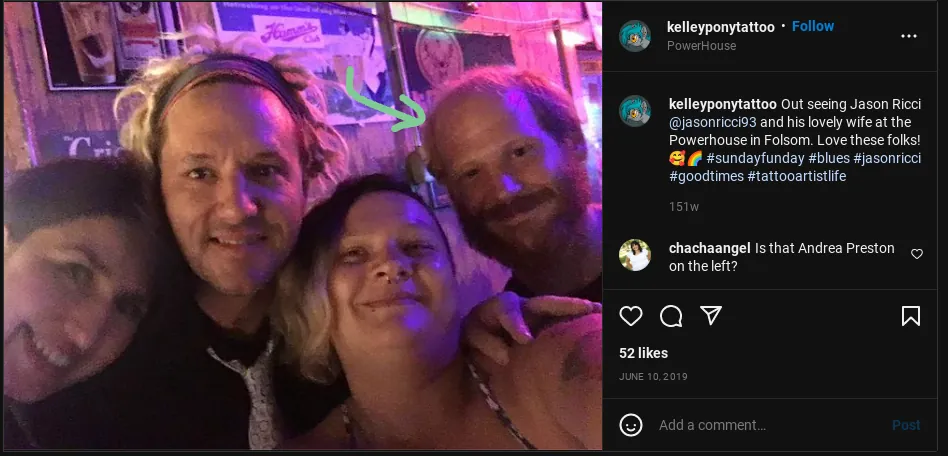Image resolution: width=948 pixels, height=456 pixels.
Task: Click the kelleyponytattoo avatar beside caption
Action: coord(635,111)
